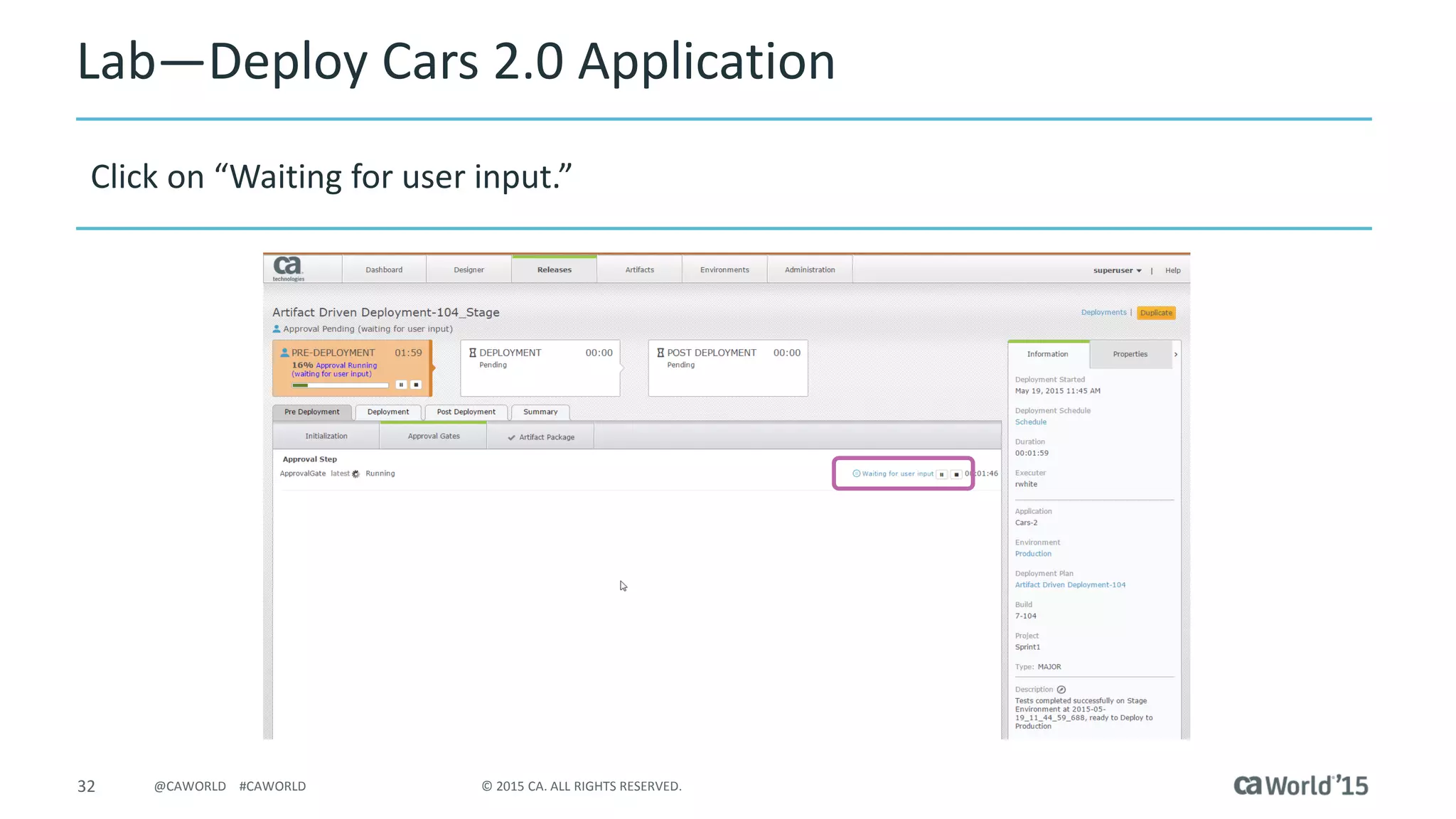The image size is (1456, 819).
Task: Select the Pre Deployment tab
Action: 312,412
